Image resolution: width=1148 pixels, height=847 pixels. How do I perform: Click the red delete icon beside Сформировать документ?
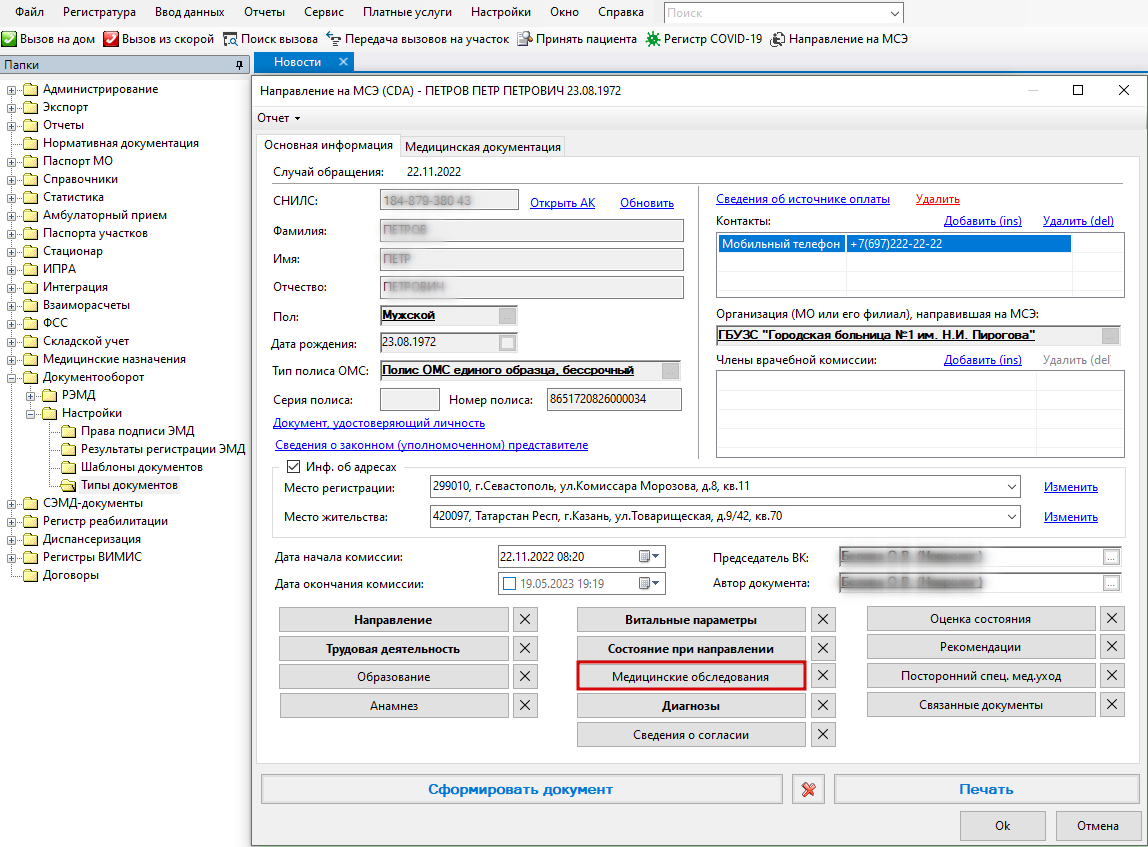[808, 789]
